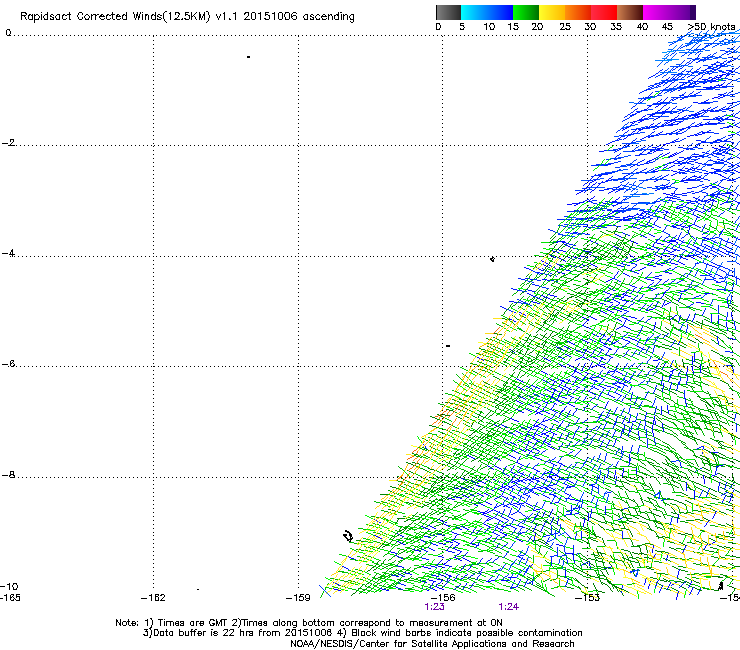Click the green 15-20 knots legend segment
The width and height of the screenshot is (740, 650).
tap(526, 12)
